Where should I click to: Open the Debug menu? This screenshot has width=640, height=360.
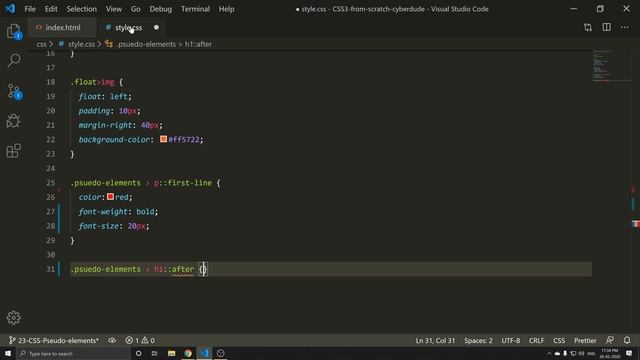[x=160, y=9]
